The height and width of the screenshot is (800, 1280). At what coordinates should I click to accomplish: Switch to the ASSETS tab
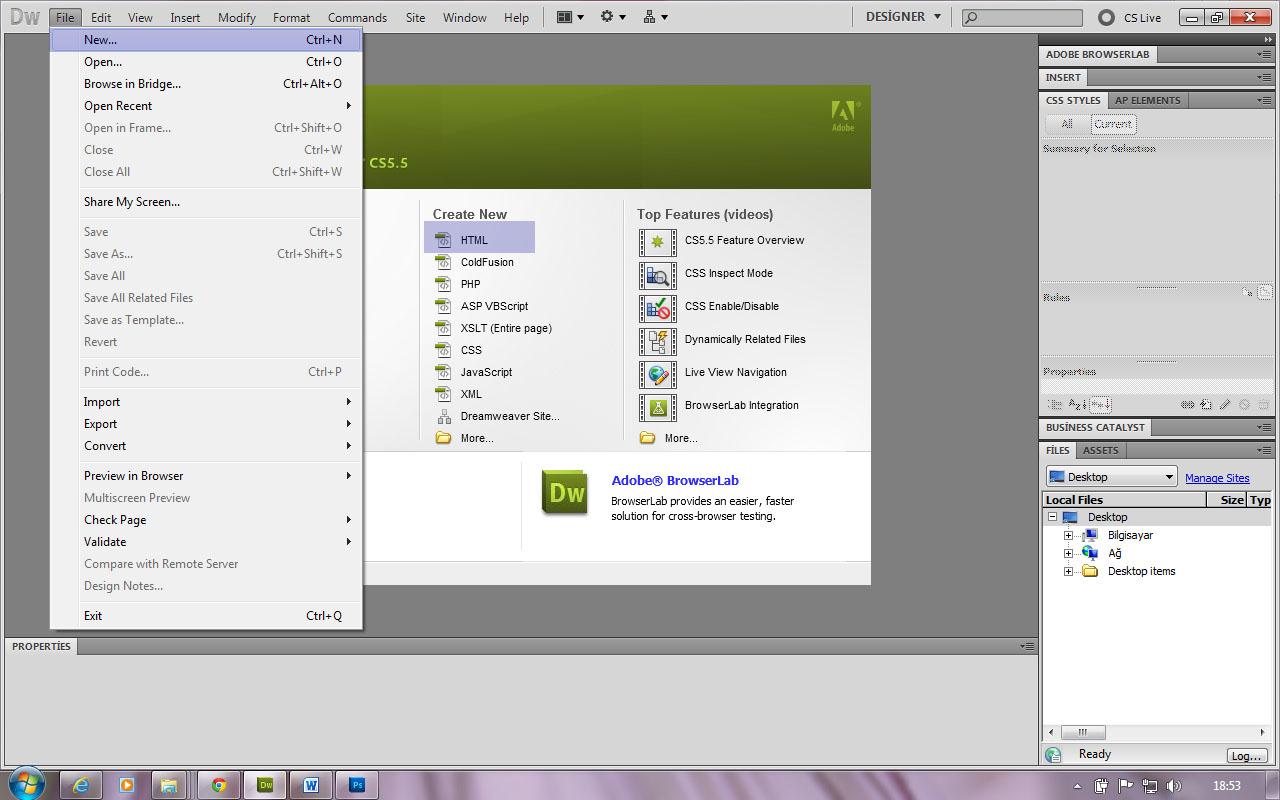coord(1100,450)
